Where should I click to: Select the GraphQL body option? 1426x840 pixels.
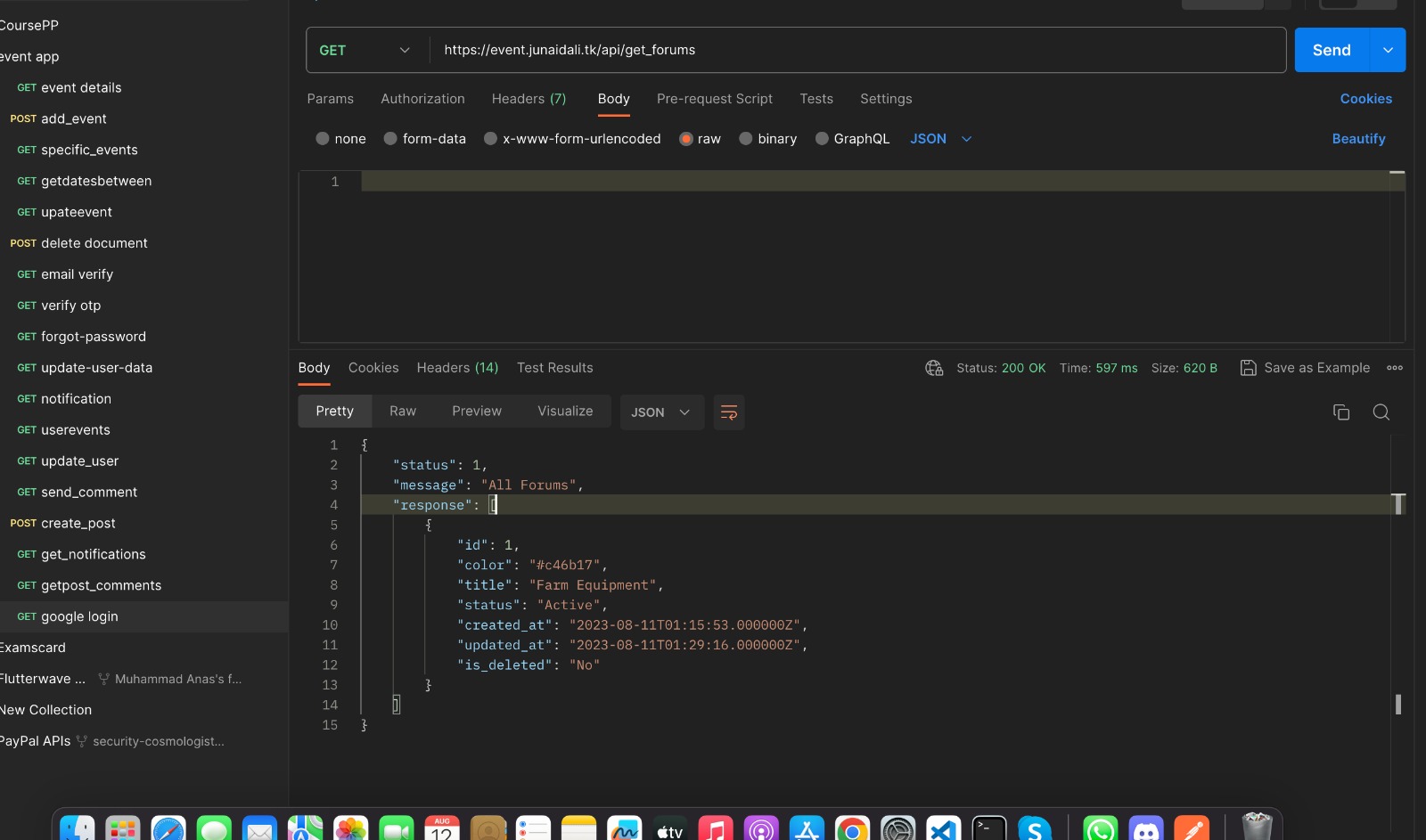click(x=822, y=139)
